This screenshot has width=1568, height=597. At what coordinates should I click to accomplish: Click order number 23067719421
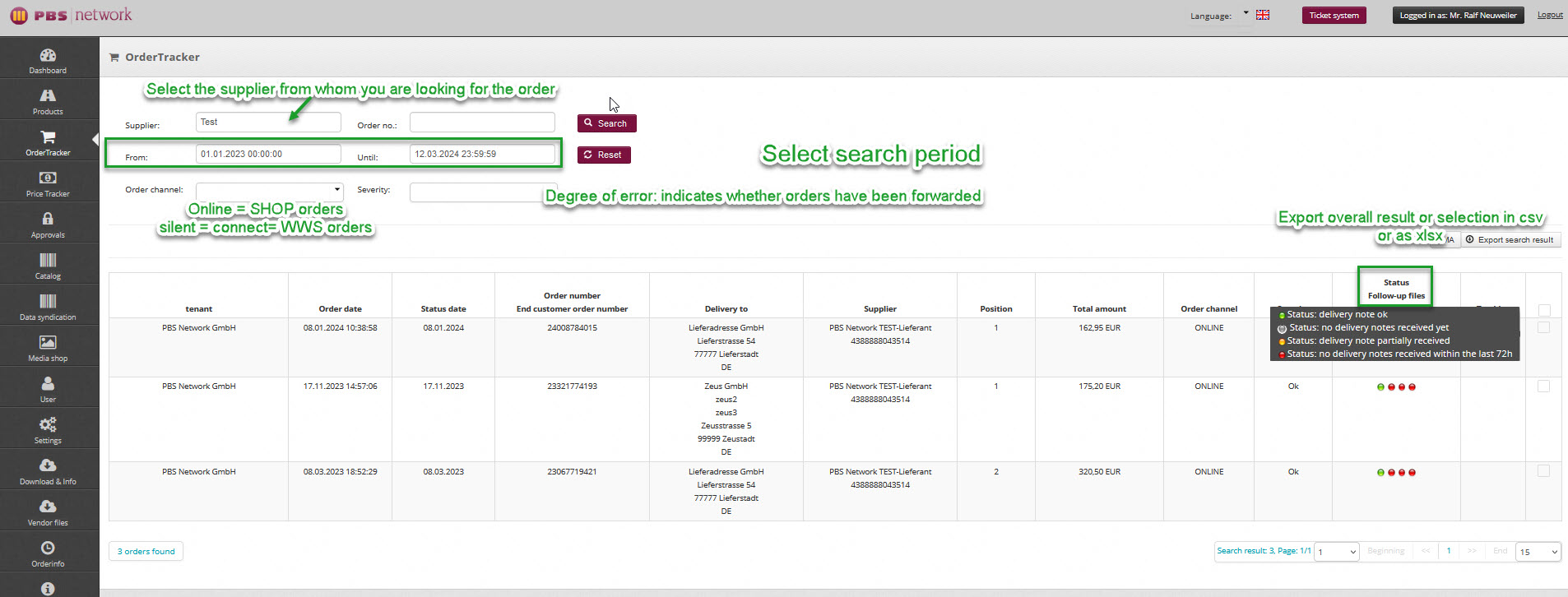click(x=572, y=472)
